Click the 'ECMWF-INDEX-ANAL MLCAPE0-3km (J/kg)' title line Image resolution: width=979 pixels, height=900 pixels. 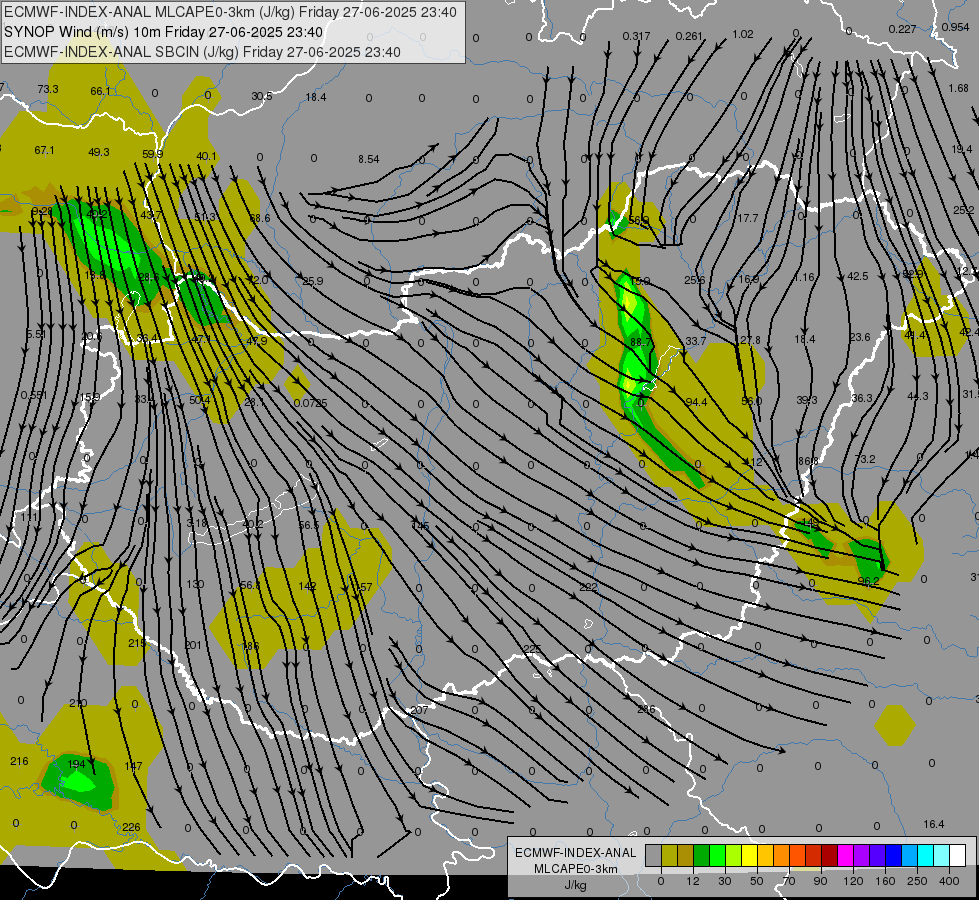click(230, 12)
